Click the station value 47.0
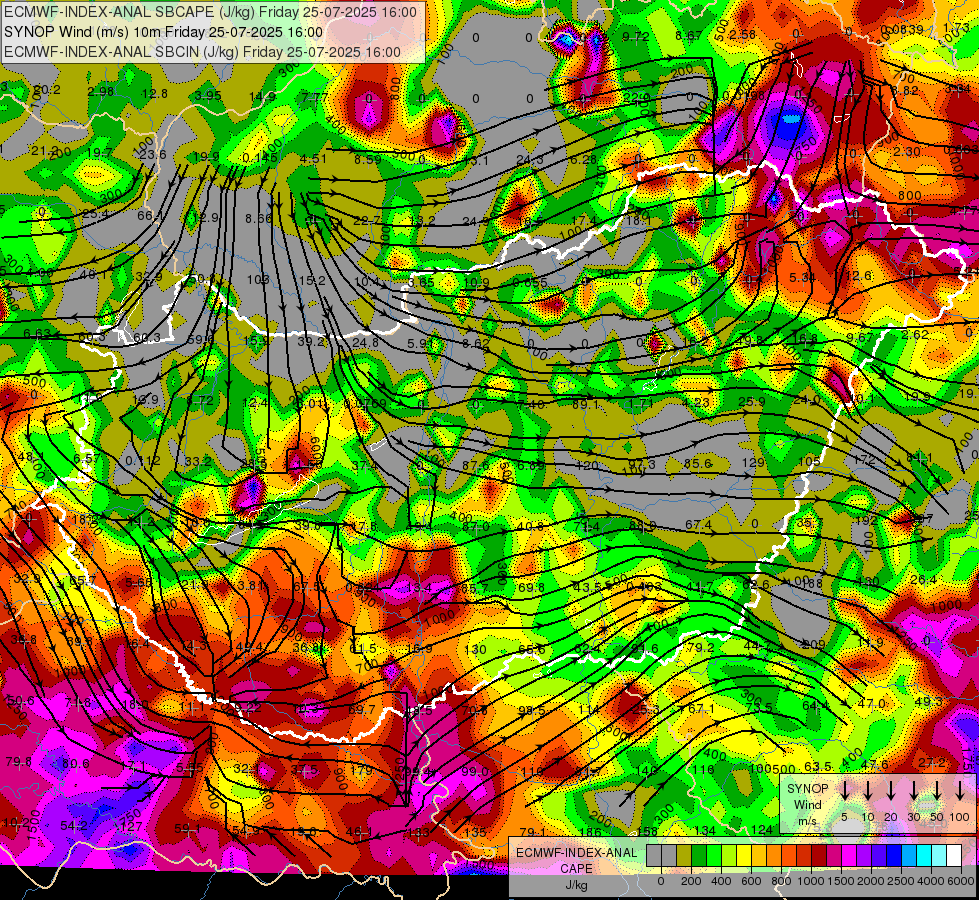979x900 pixels. (871, 704)
